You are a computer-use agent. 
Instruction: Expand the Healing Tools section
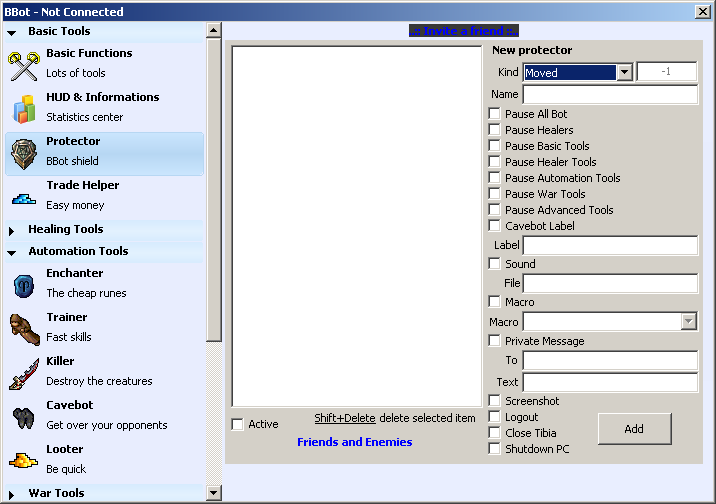(x=12, y=230)
